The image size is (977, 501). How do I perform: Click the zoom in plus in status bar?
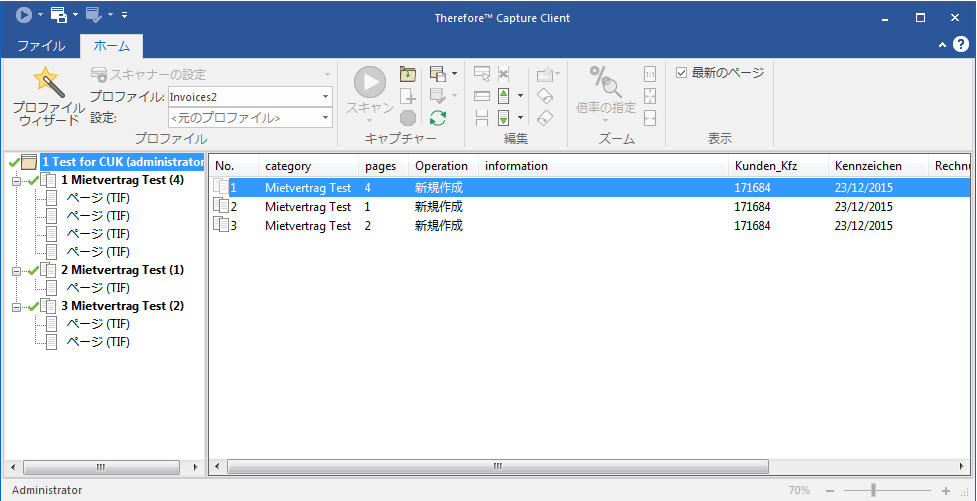tap(946, 490)
